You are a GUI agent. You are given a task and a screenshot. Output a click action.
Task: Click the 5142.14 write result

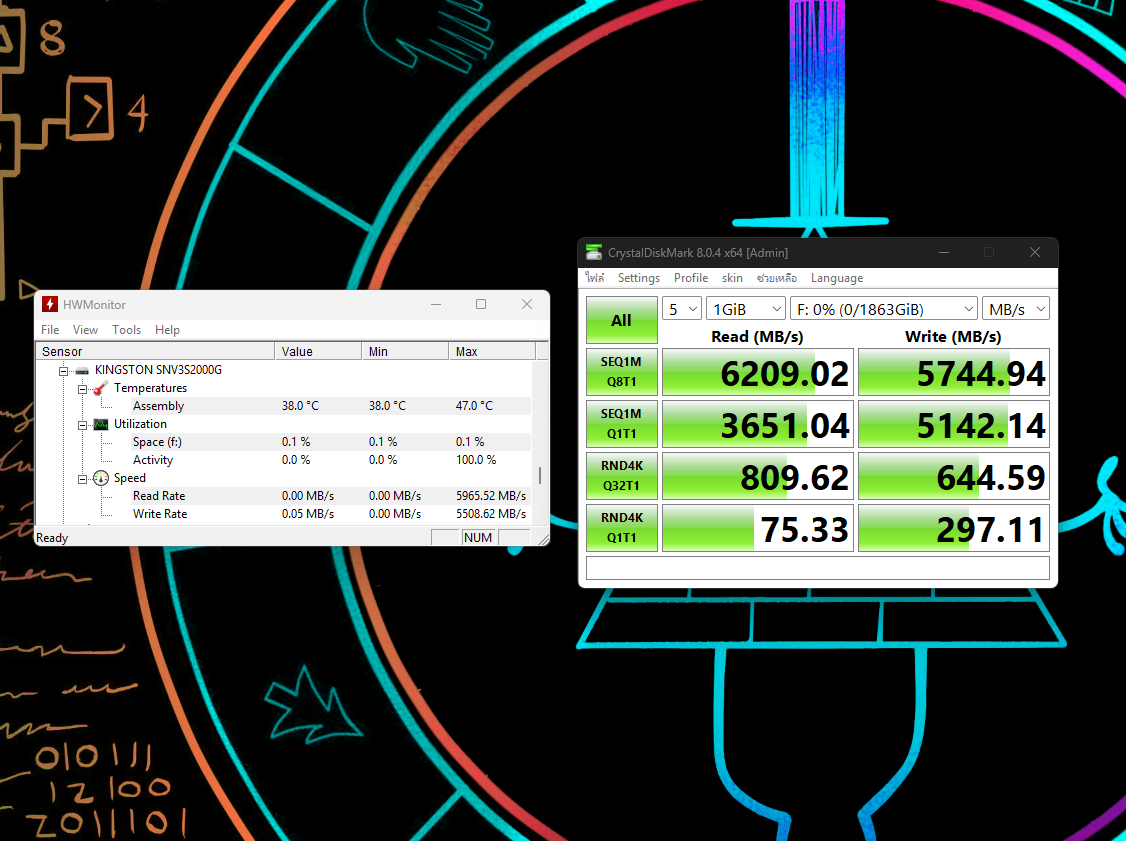click(x=954, y=424)
